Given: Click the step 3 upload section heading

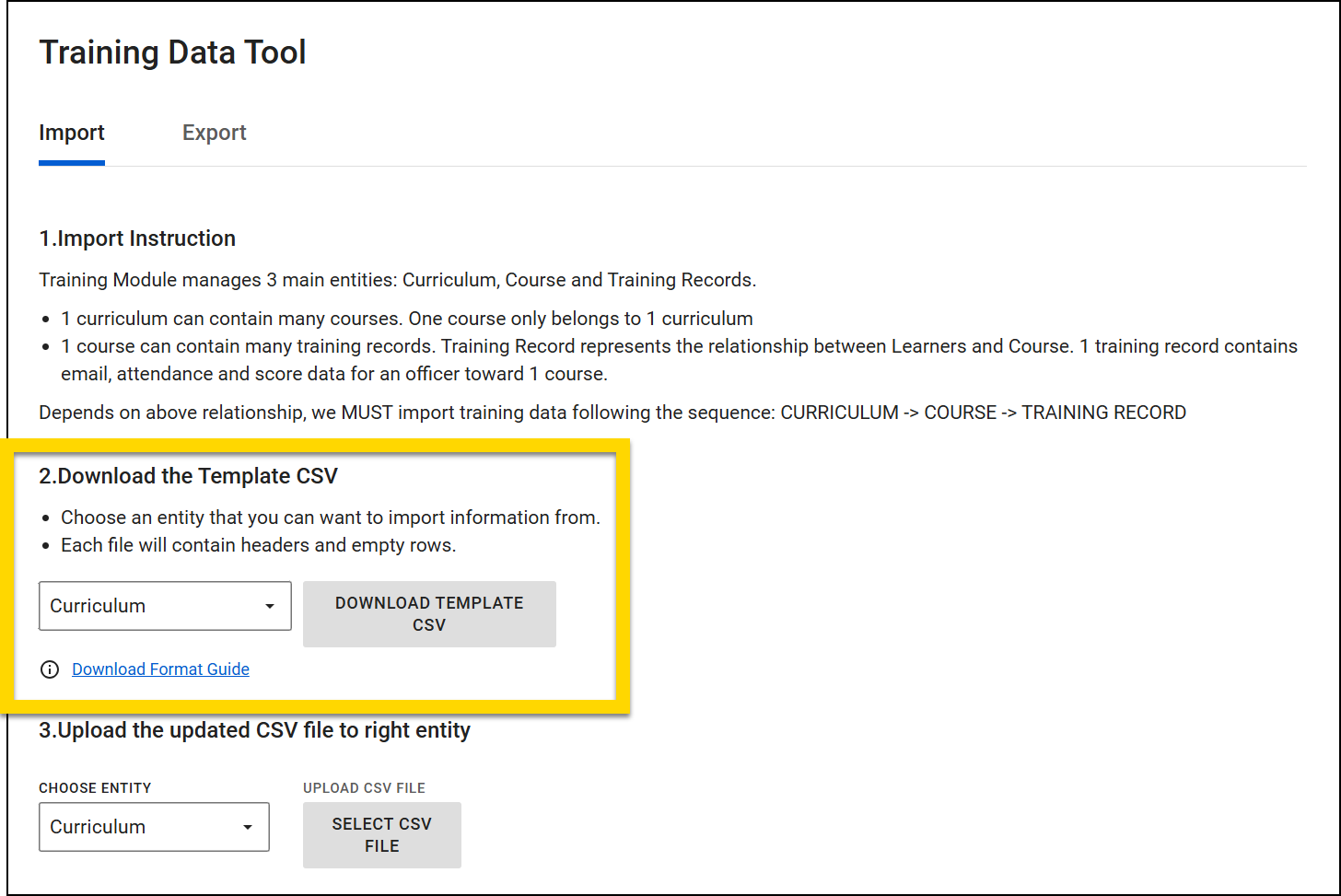Looking at the screenshot, I should pyautogui.click(x=254, y=730).
